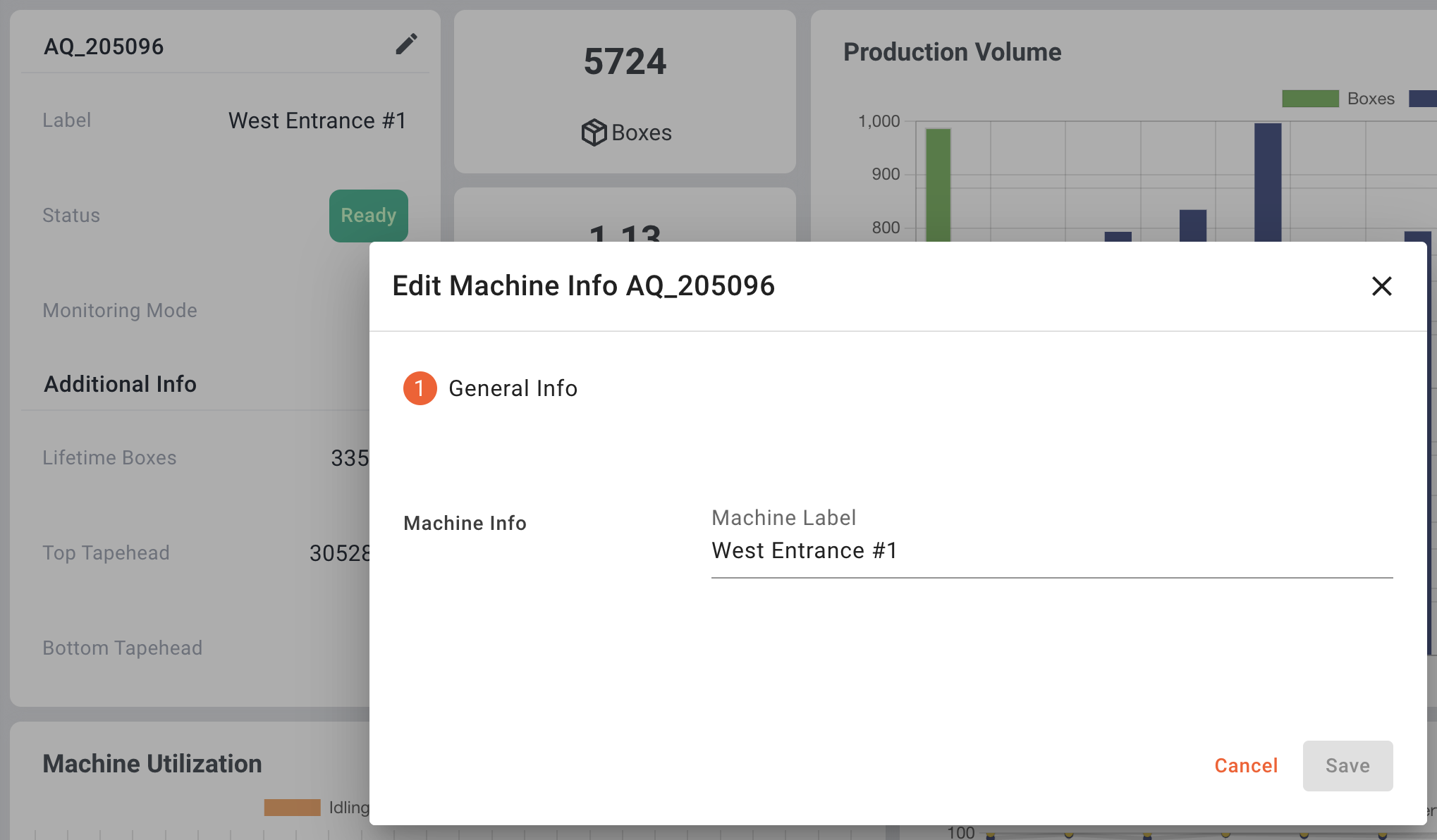Click the Ready status badge
This screenshot has width=1437, height=840.
click(368, 216)
